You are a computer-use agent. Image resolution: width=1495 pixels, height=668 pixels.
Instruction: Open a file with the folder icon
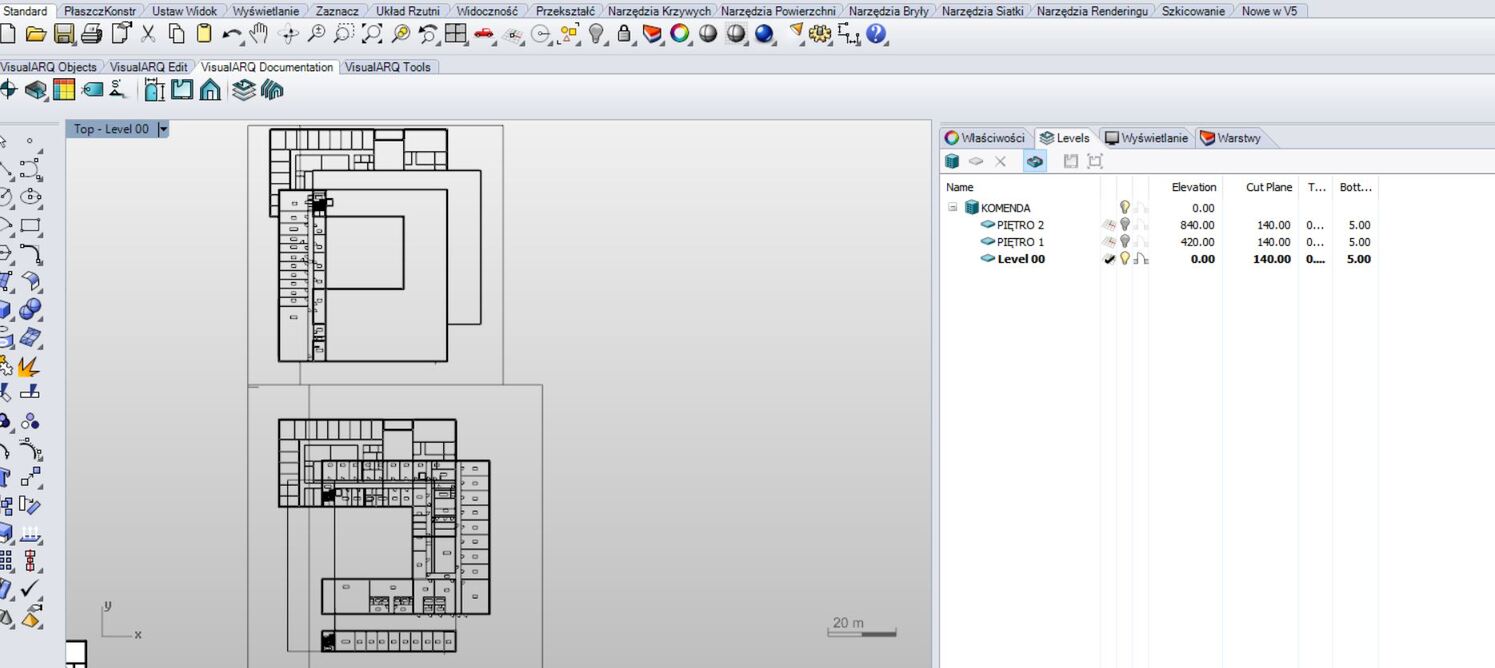[x=36, y=34]
